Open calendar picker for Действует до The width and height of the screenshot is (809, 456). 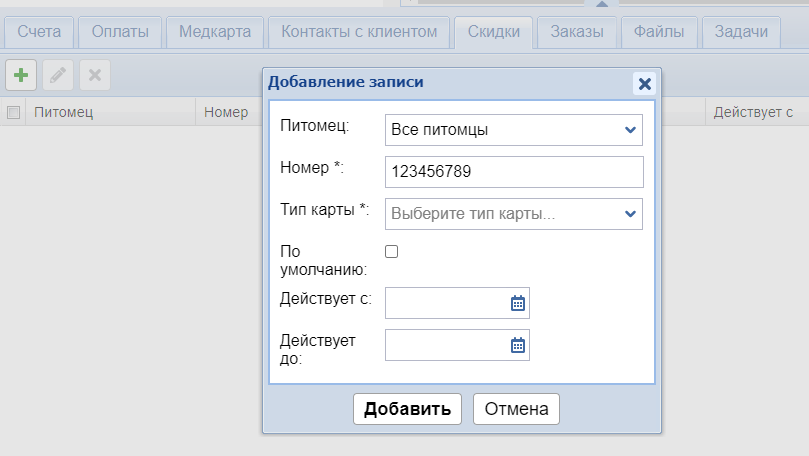(x=517, y=345)
